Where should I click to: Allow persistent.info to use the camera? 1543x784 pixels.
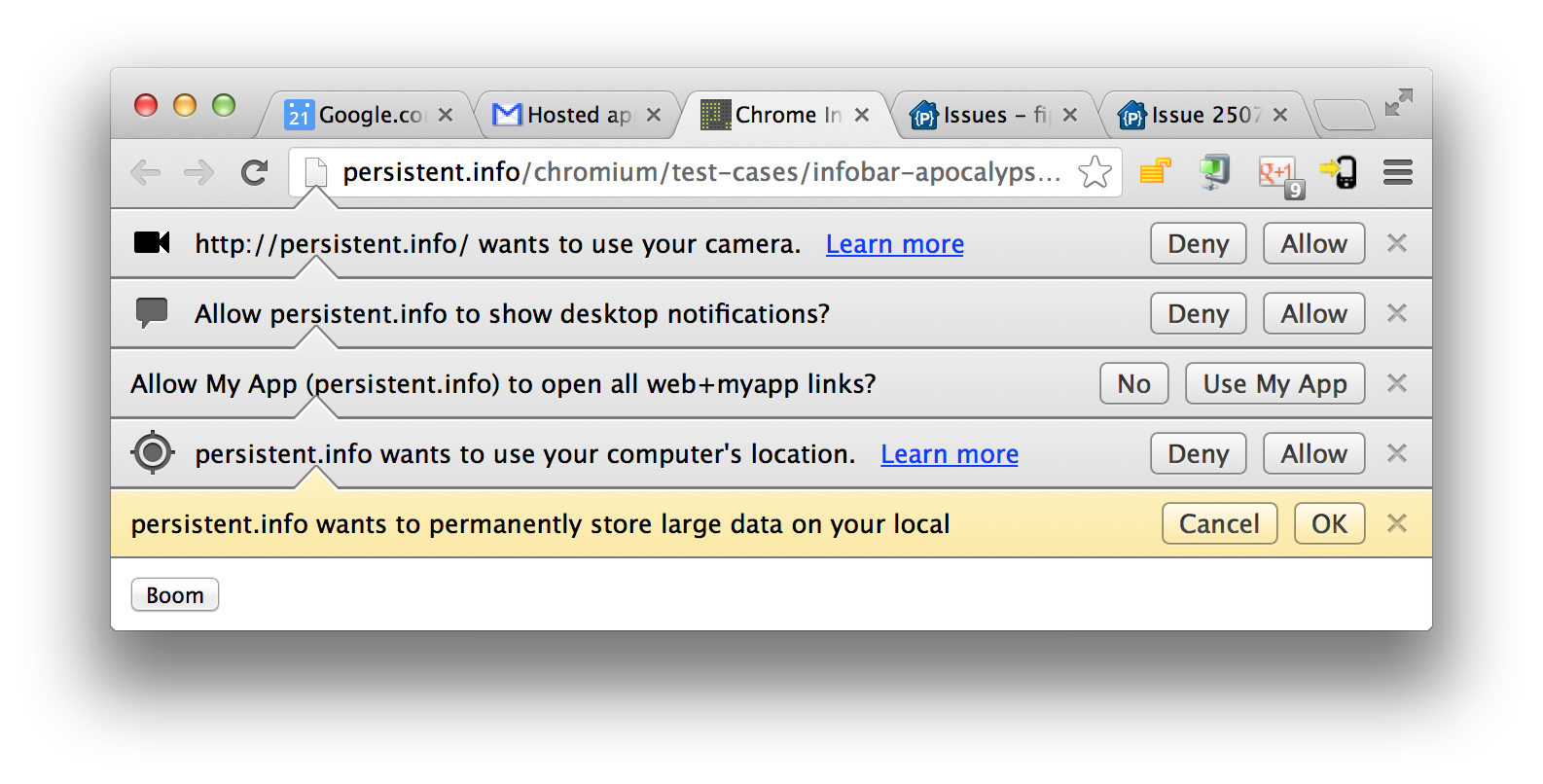tap(1313, 243)
